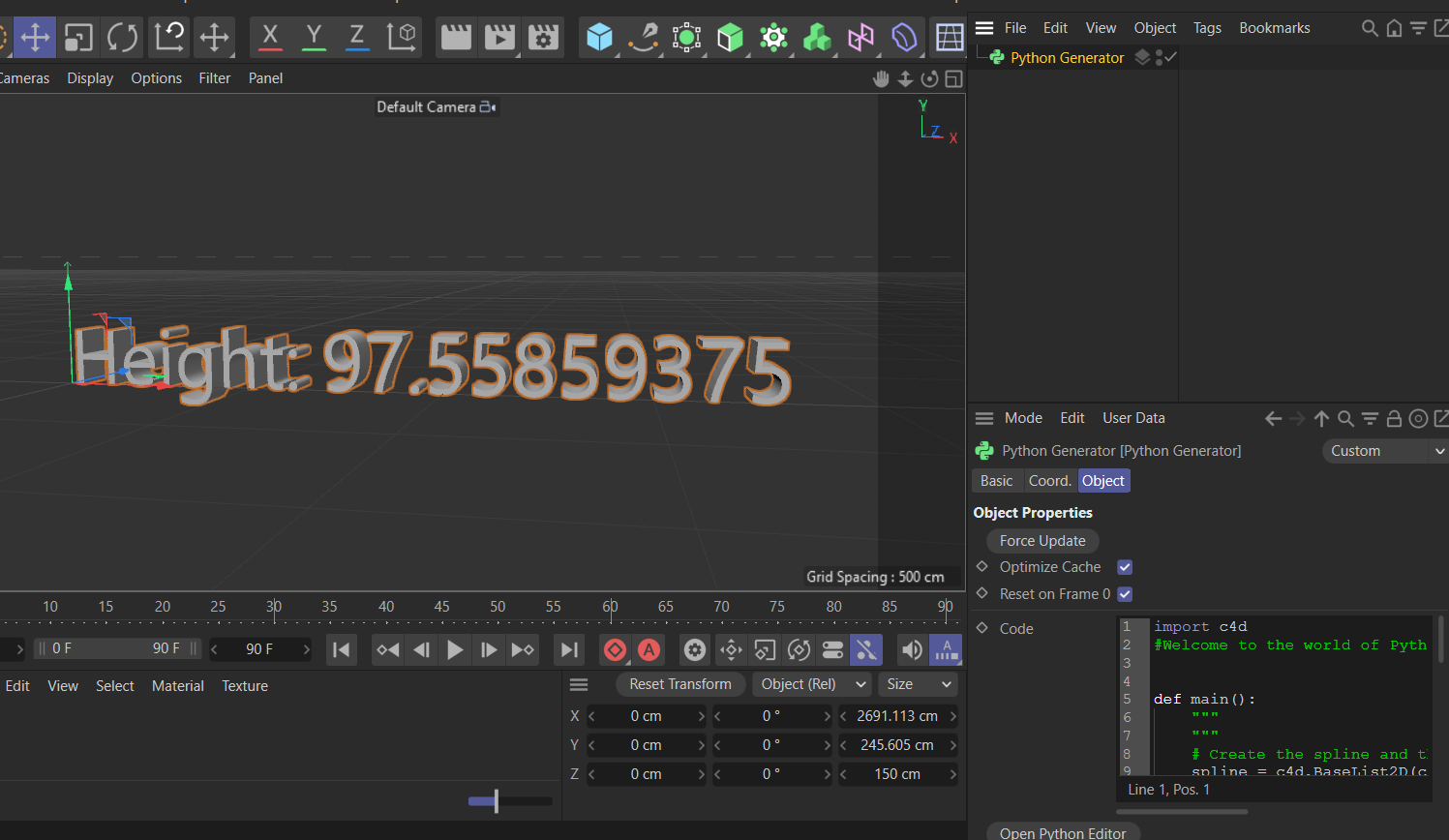Open Render Settings clapperboard gear icon
The width and height of the screenshot is (1449, 840).
click(x=543, y=38)
